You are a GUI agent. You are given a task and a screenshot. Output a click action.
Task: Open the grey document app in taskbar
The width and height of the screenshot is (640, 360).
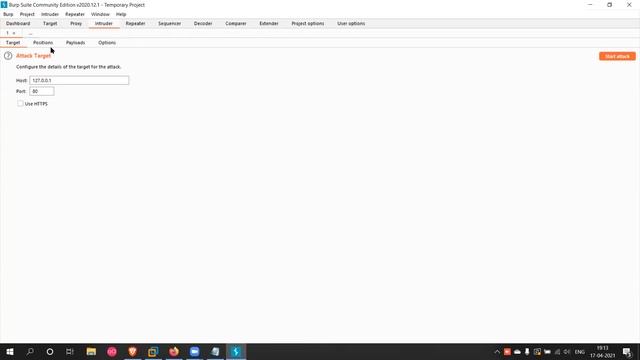215,351
